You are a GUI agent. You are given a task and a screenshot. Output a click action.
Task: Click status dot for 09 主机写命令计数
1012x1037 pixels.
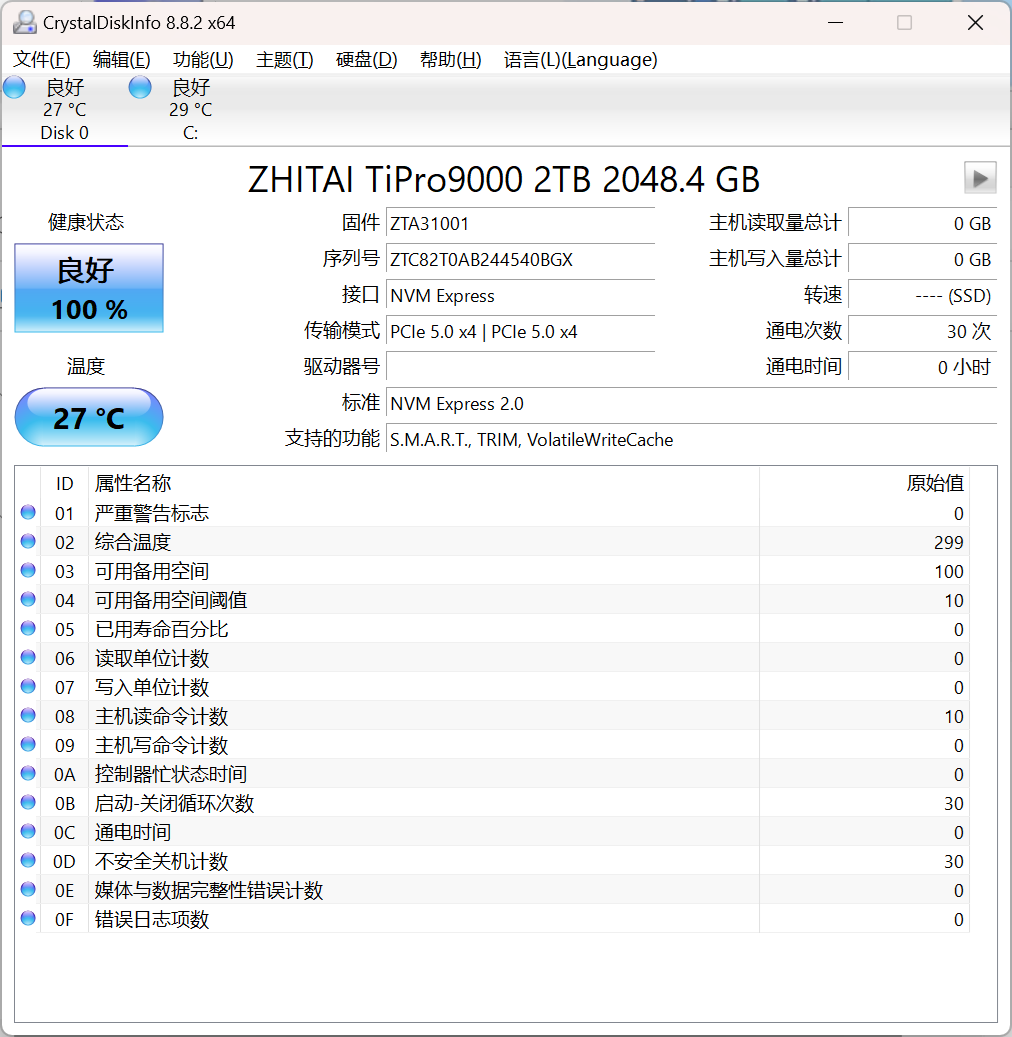tap(28, 744)
